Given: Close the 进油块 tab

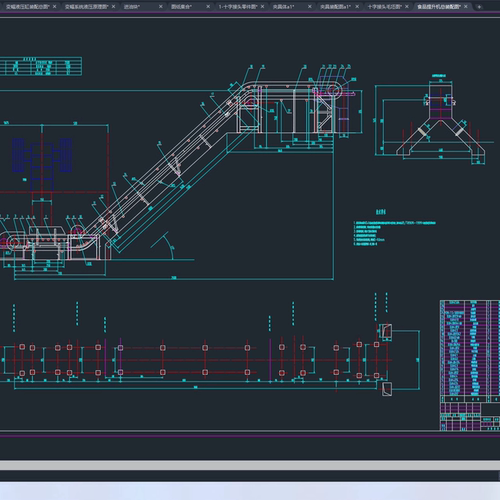Looking at the screenshot, I should [x=161, y=7].
